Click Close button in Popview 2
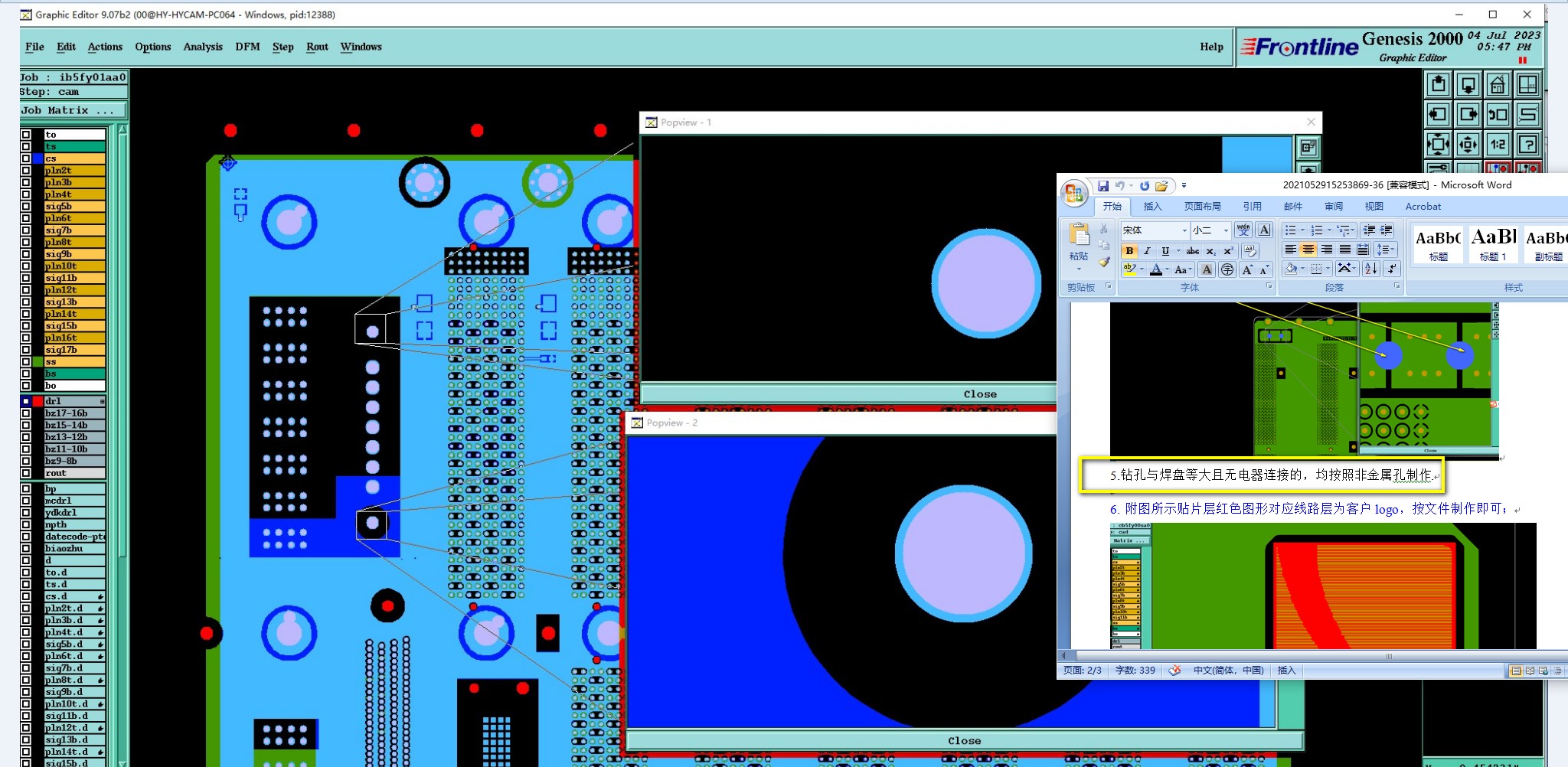This screenshot has width=1568, height=767. coord(965,741)
